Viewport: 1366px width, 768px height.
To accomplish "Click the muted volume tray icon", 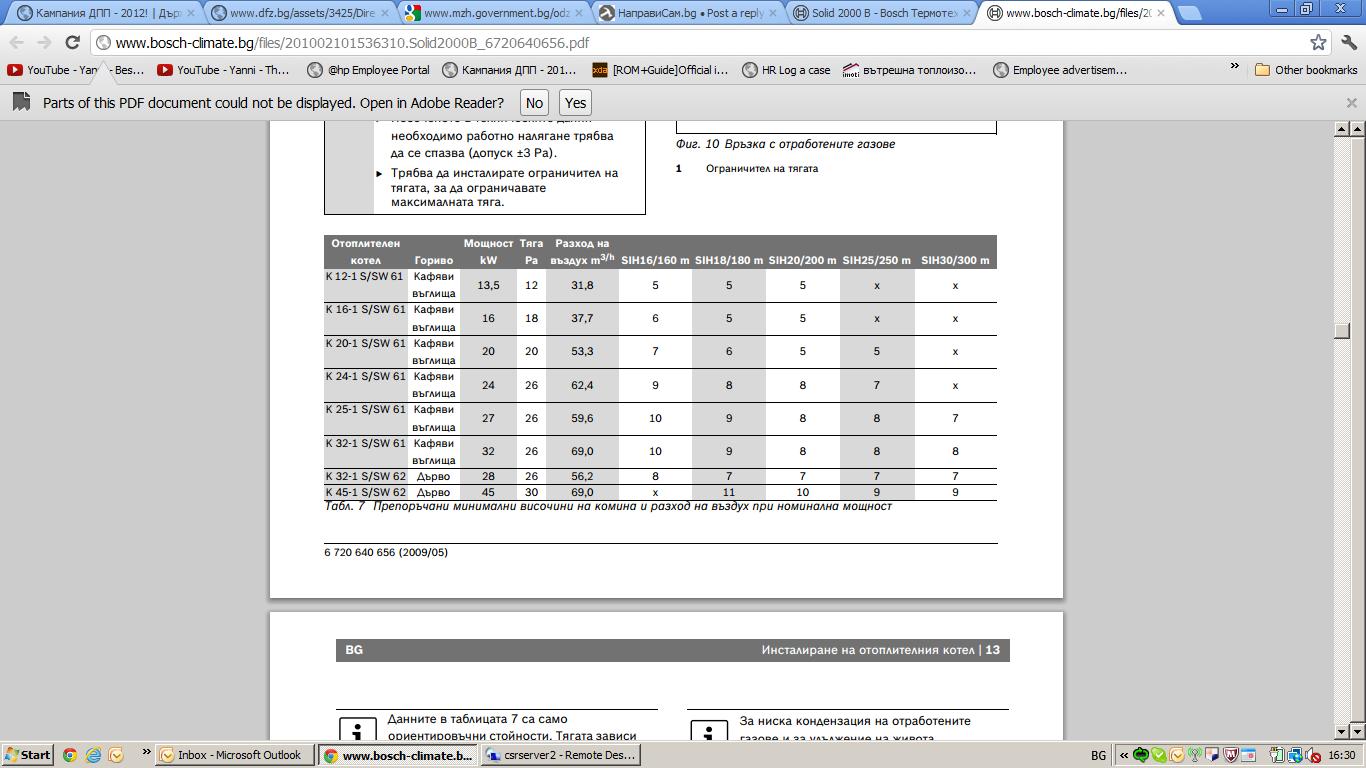I will [x=1312, y=755].
